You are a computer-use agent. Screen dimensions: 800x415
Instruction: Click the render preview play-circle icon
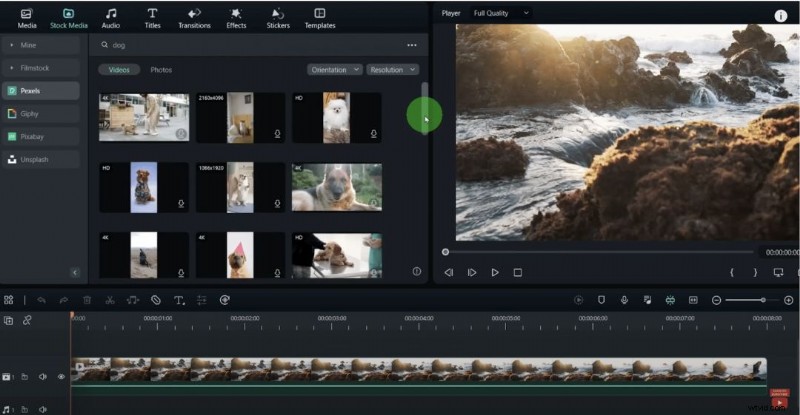(579, 300)
